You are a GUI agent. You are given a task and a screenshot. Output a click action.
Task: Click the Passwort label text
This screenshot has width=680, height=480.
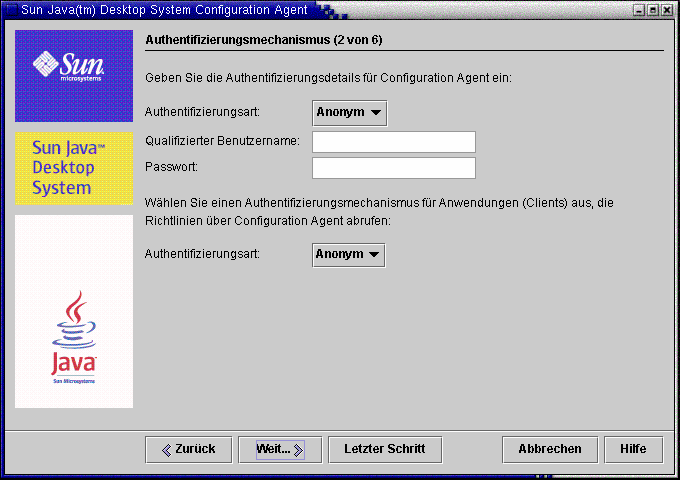tap(171, 167)
